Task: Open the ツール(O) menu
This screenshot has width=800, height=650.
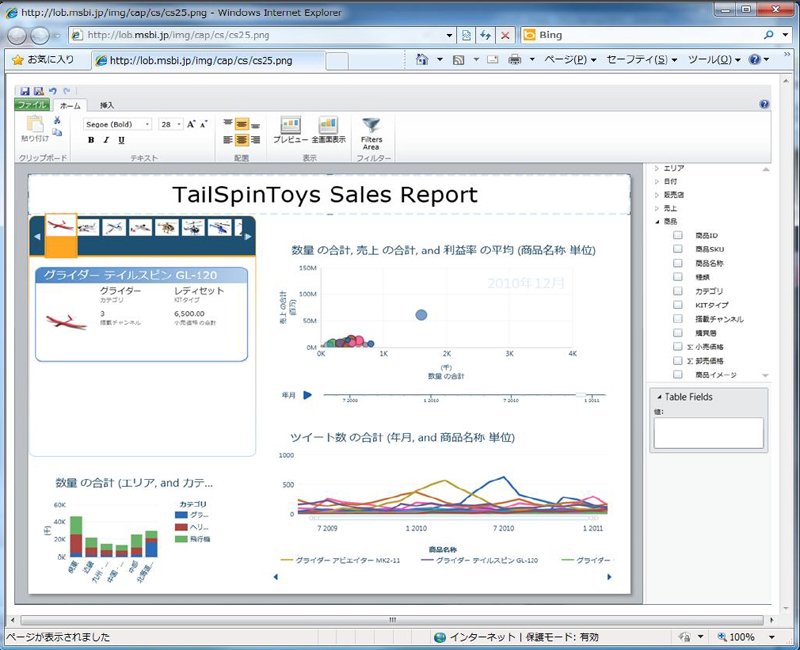Action: click(714, 60)
